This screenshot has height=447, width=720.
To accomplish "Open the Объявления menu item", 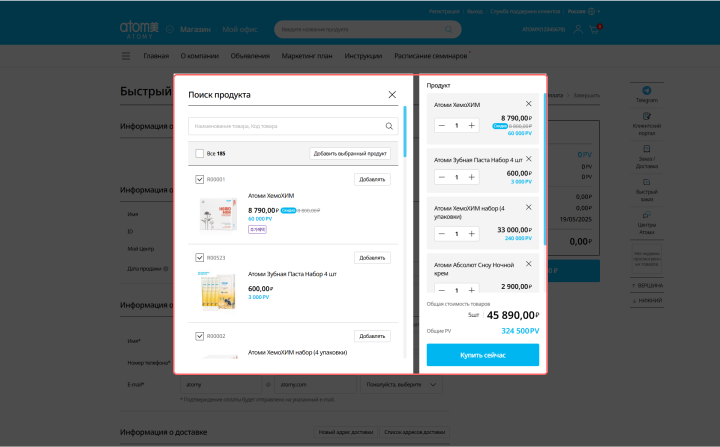I will coord(250,56).
